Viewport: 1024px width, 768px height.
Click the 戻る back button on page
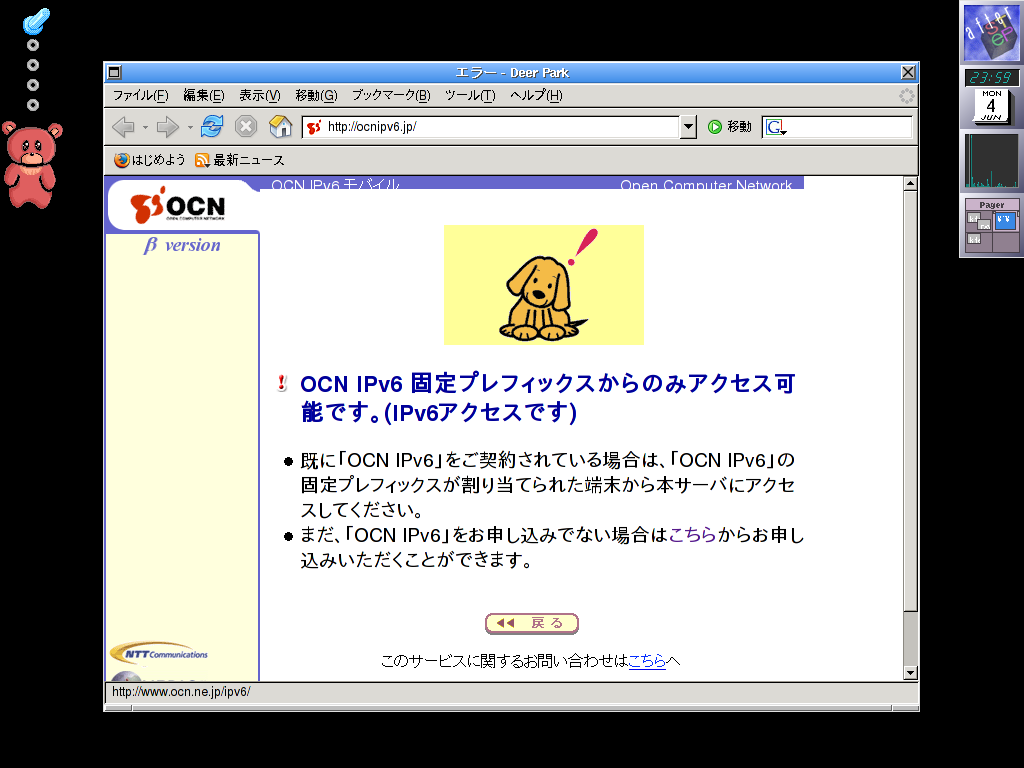point(532,624)
